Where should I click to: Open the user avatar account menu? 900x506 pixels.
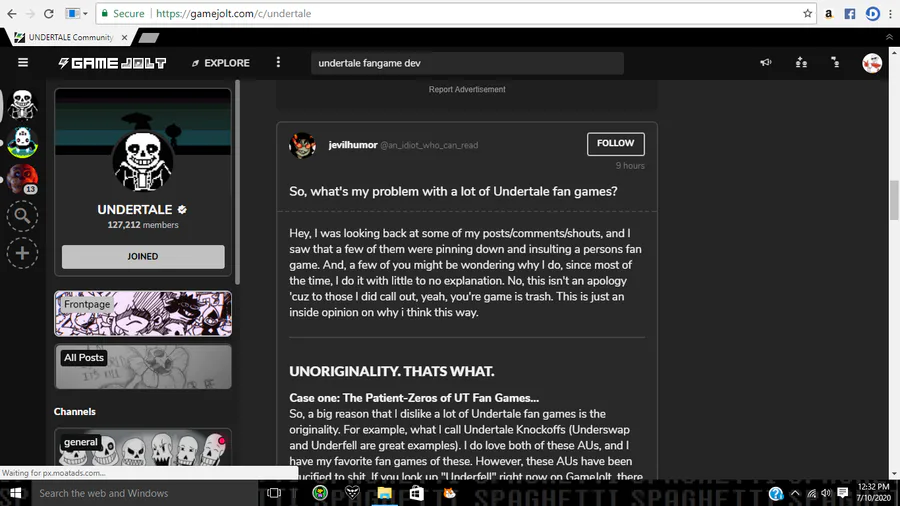coord(872,63)
